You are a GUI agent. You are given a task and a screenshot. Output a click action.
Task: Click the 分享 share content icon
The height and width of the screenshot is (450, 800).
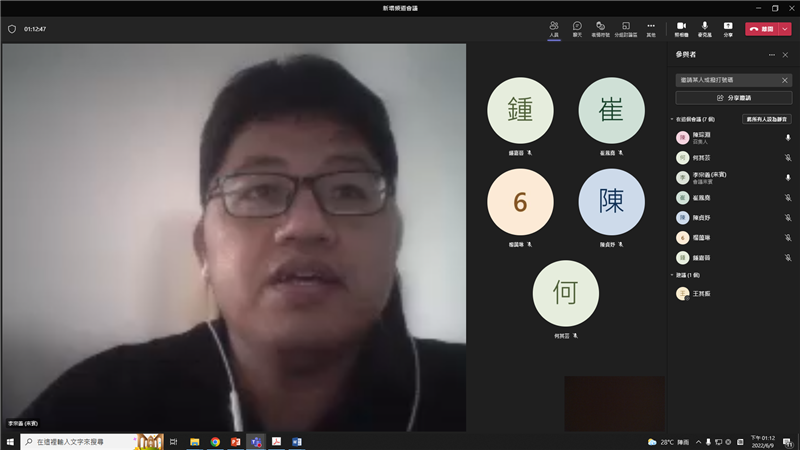(728, 28)
